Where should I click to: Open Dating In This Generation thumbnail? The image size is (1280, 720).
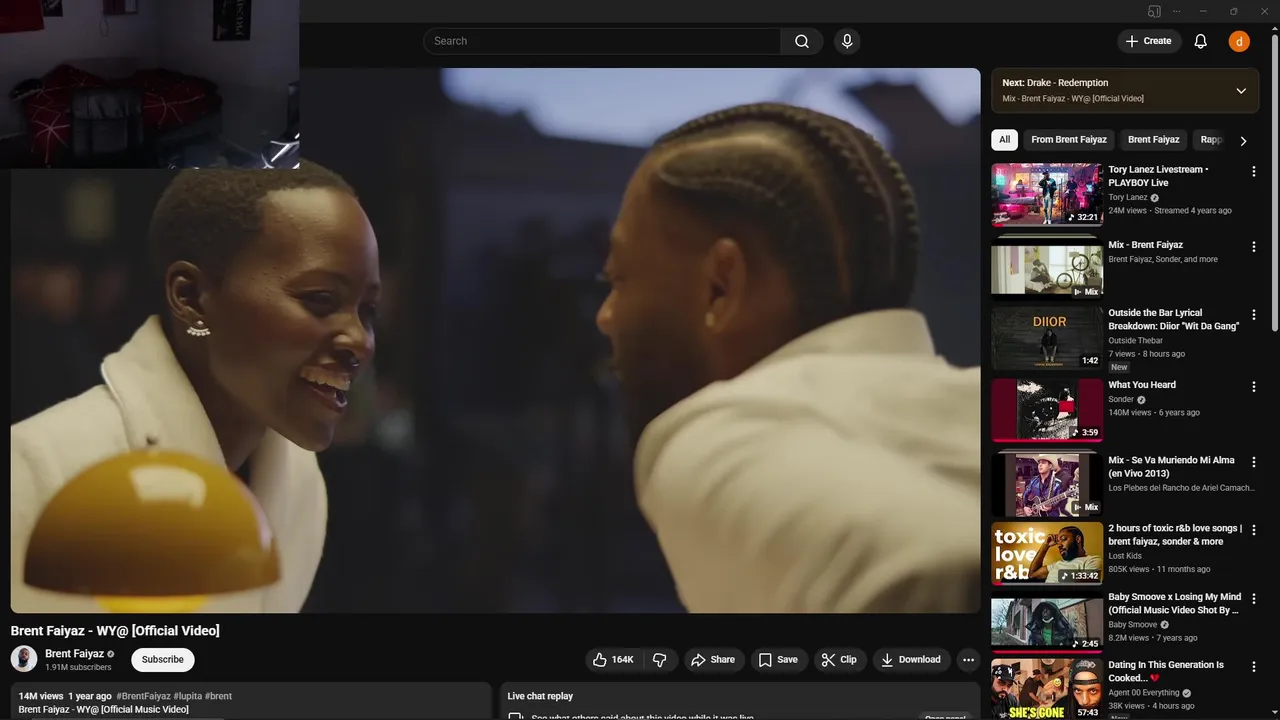pyautogui.click(x=1047, y=689)
